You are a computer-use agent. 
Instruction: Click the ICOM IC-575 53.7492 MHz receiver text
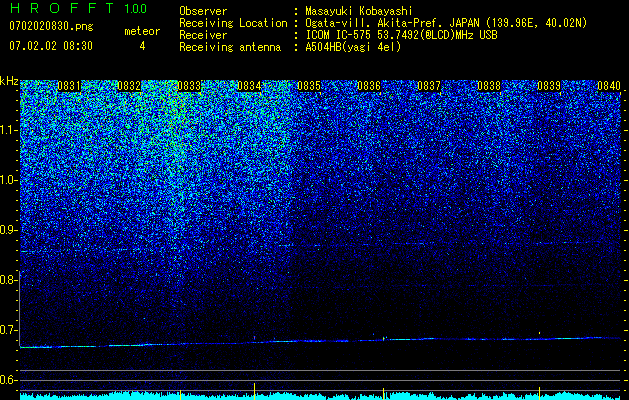[x=401, y=35]
